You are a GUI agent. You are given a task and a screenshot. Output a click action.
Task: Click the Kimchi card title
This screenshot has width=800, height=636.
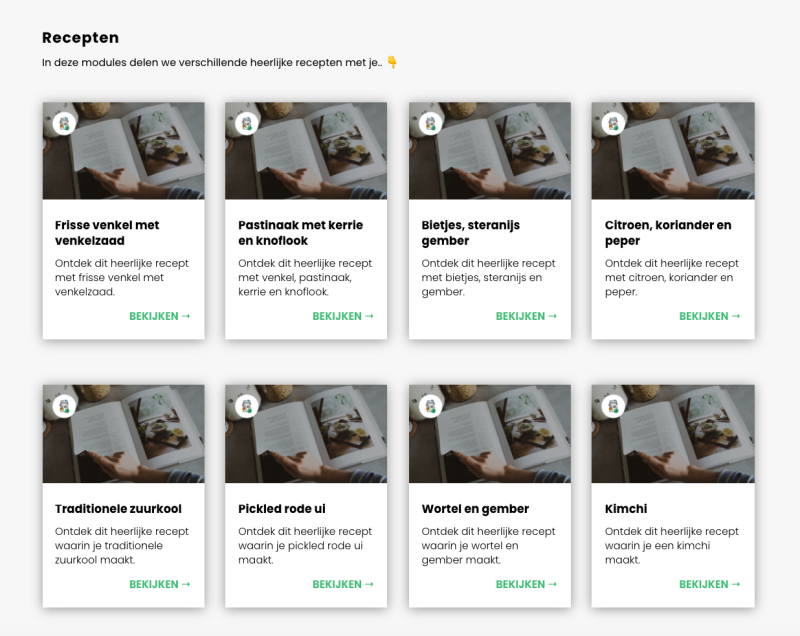pos(626,509)
